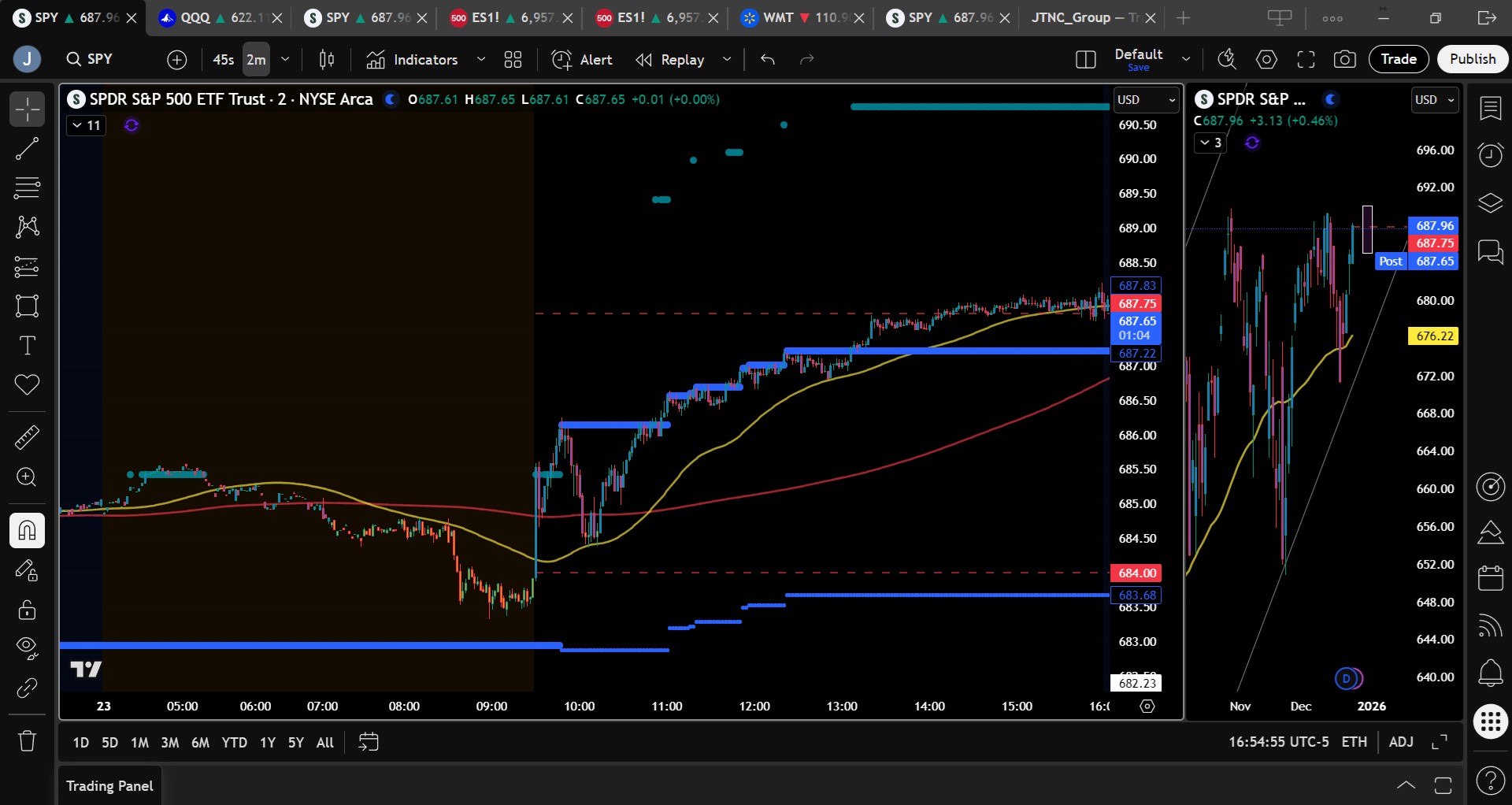This screenshot has width=1512, height=805.
Task: Click the Publish button
Action: 1473,59
